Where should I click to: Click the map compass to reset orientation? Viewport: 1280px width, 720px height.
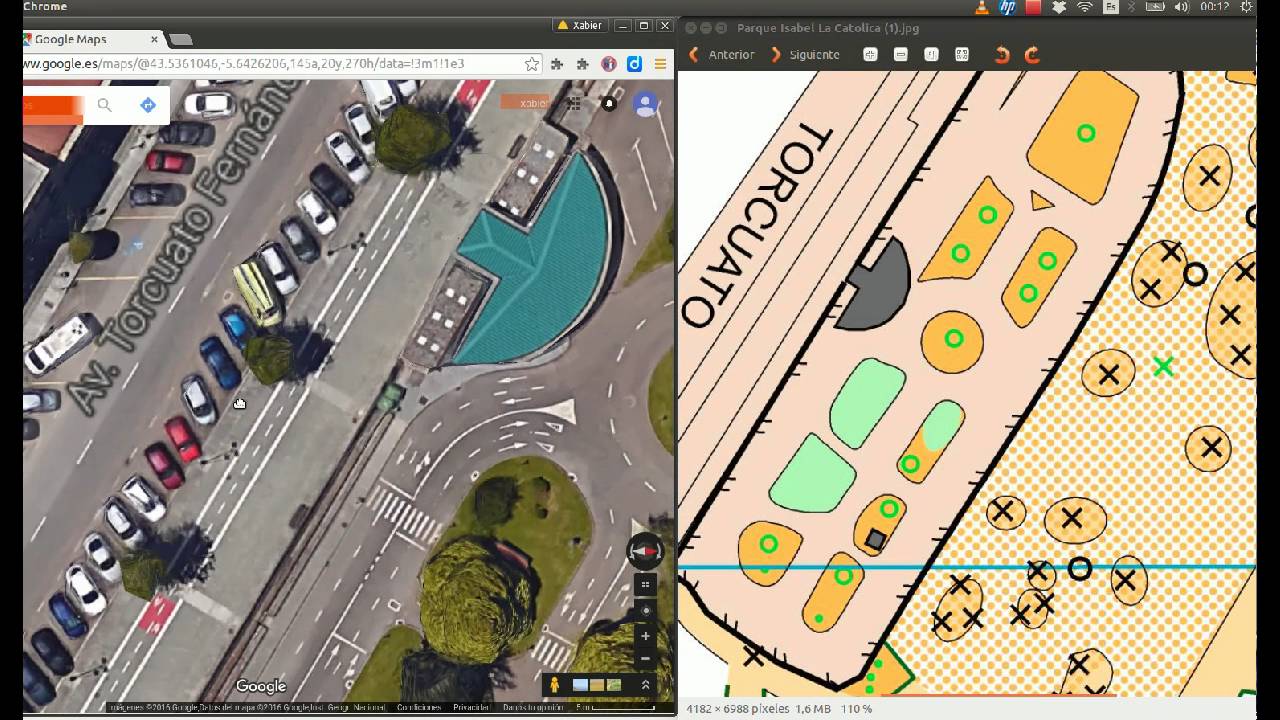point(645,551)
